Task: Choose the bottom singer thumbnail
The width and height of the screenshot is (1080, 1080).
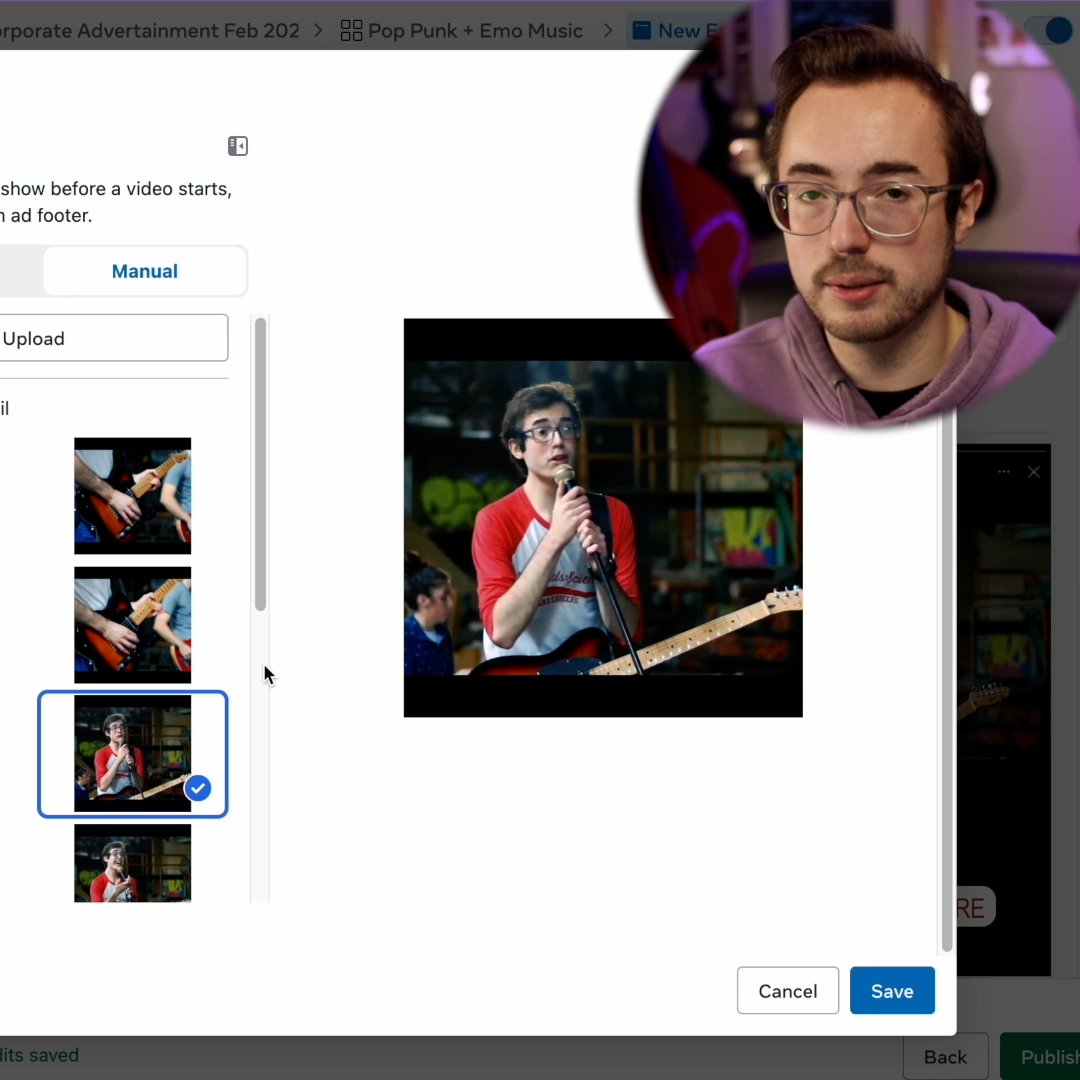Action: (x=132, y=863)
